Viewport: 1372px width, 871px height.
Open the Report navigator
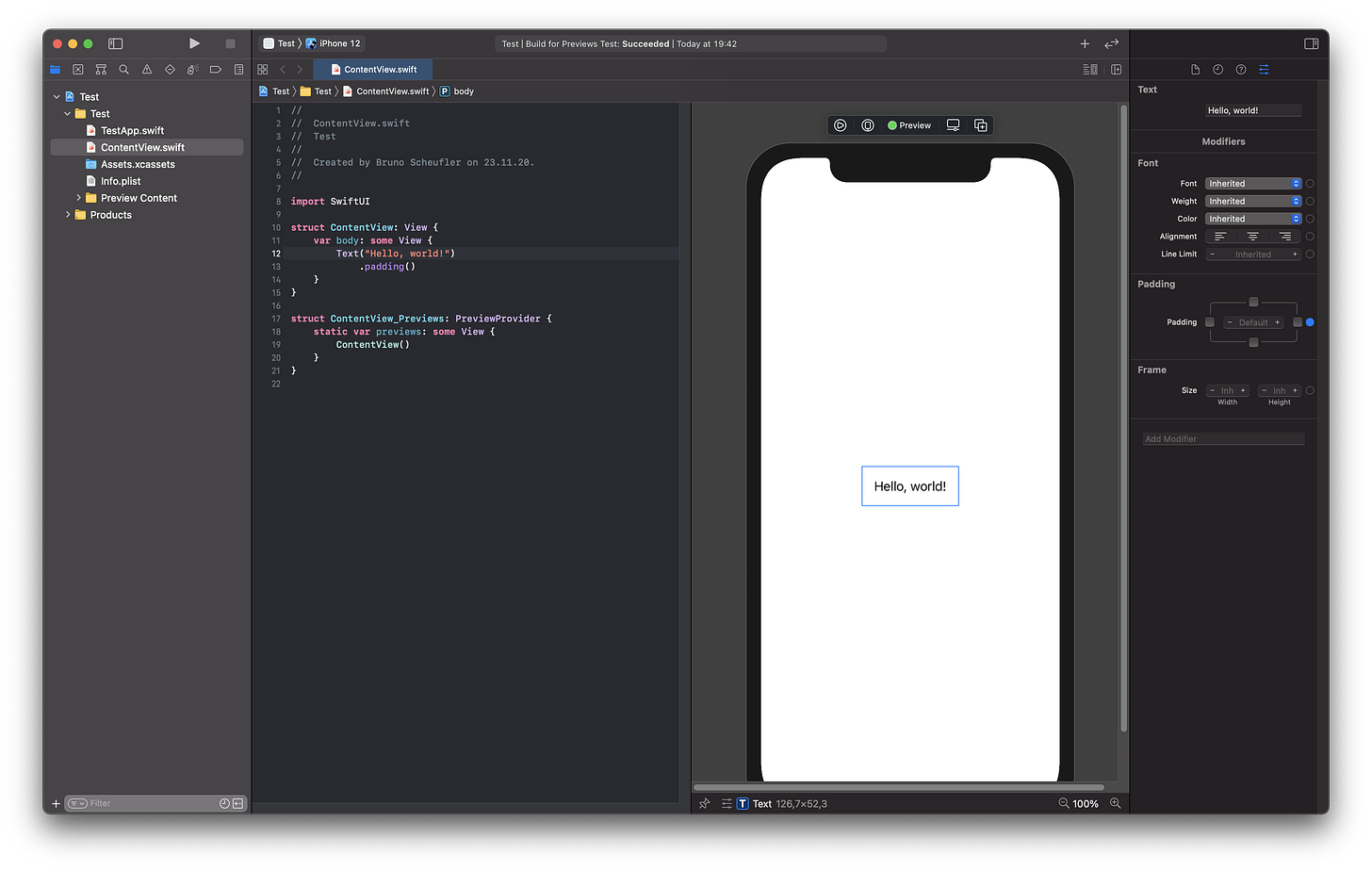pyautogui.click(x=238, y=70)
